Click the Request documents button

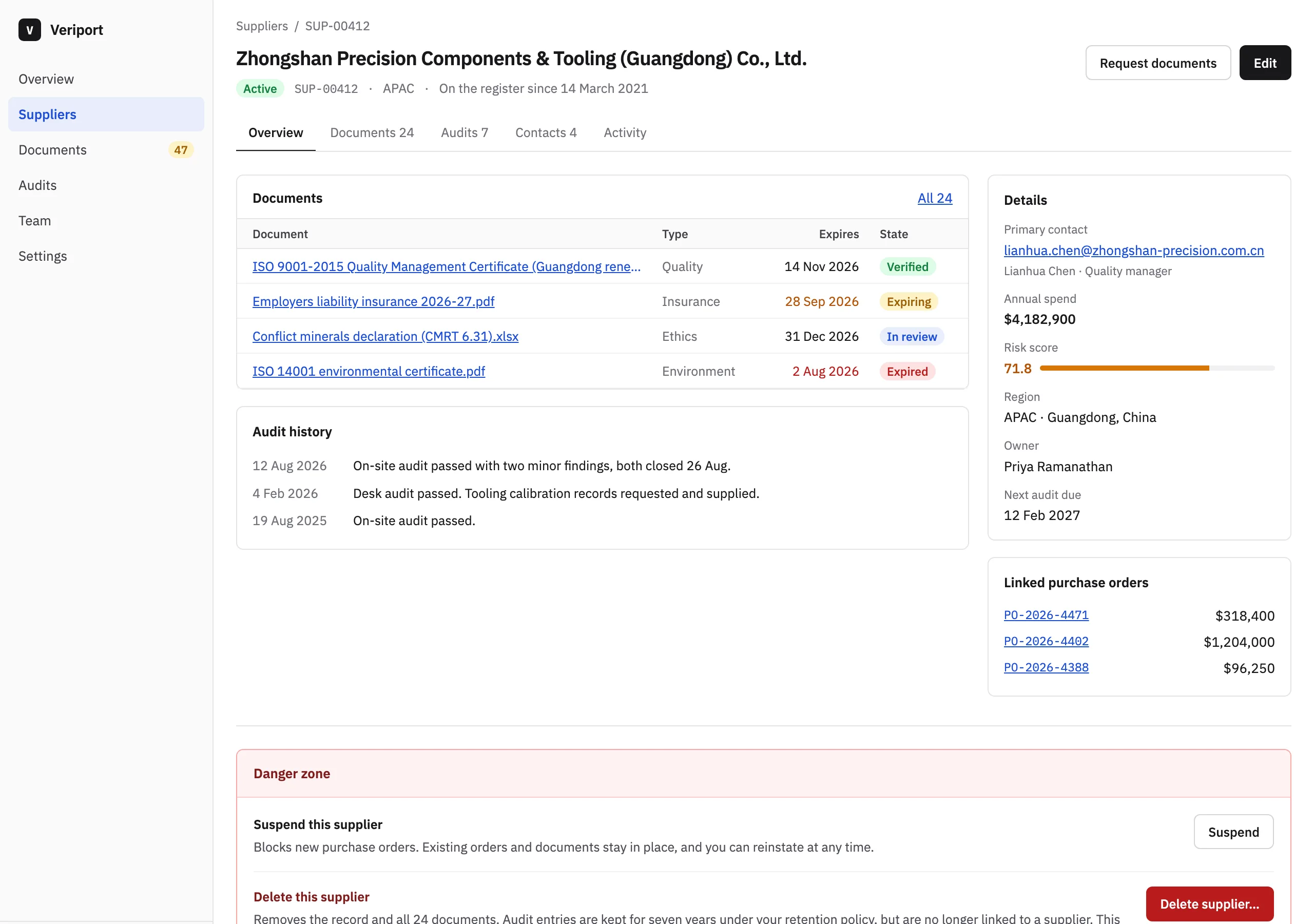click(1158, 63)
